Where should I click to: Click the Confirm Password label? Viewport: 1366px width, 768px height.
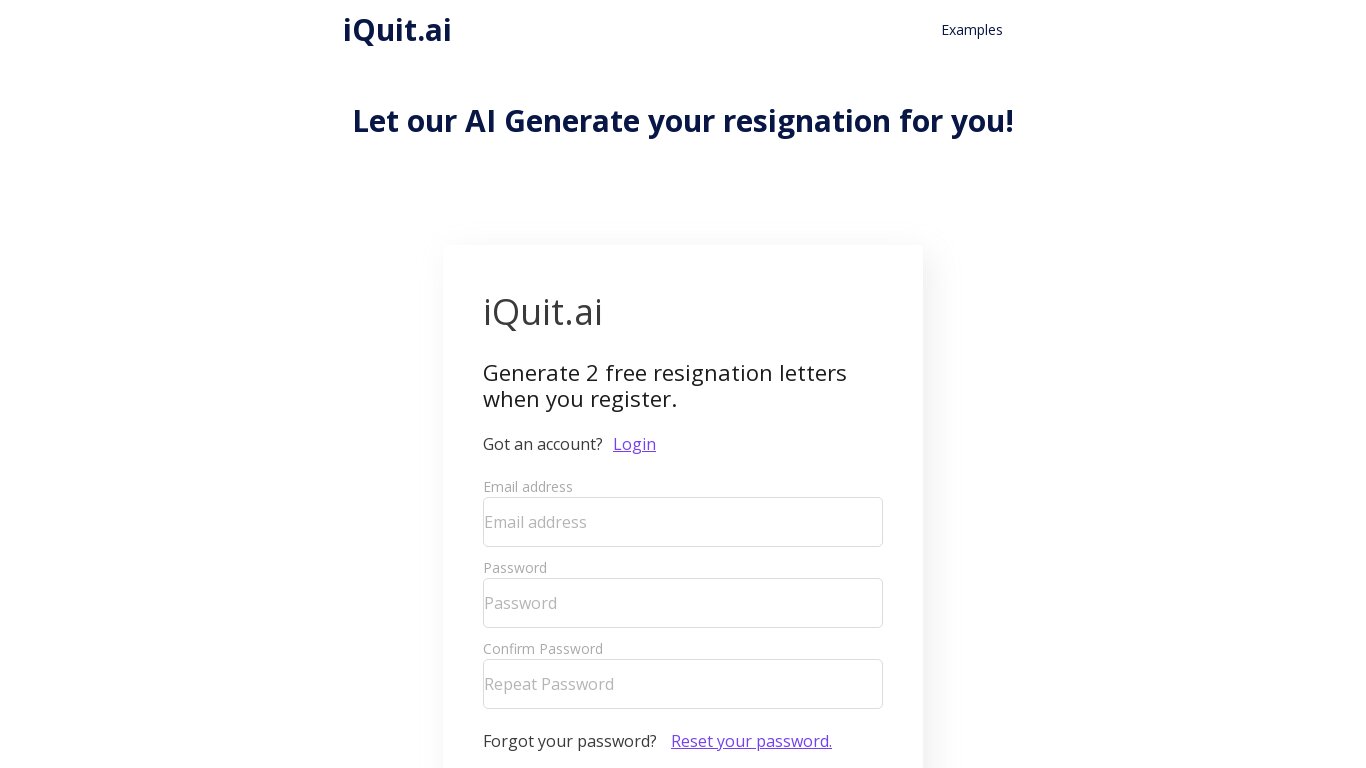[x=543, y=649]
